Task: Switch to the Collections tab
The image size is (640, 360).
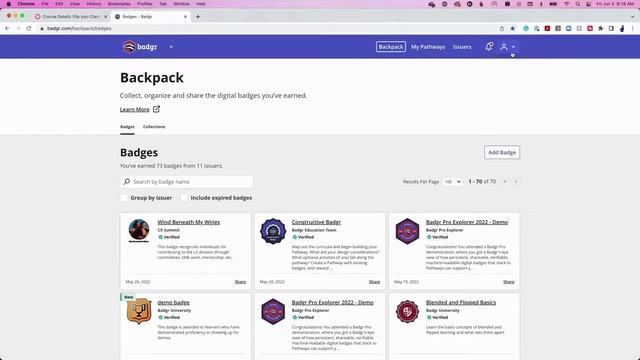Action: (154, 127)
